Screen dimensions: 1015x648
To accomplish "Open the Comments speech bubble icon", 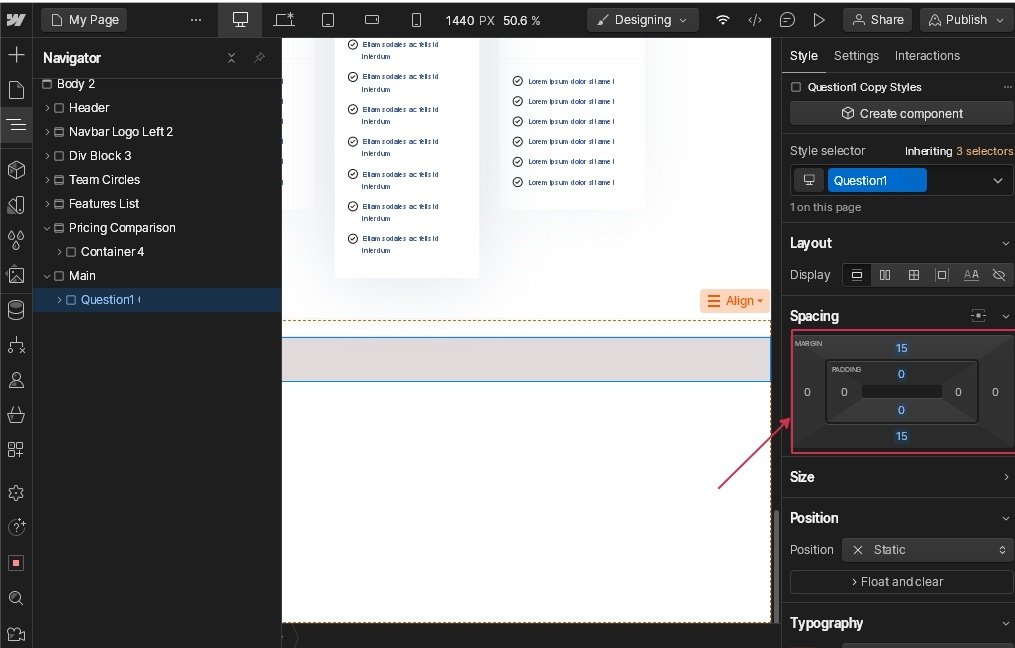I will click(x=788, y=20).
